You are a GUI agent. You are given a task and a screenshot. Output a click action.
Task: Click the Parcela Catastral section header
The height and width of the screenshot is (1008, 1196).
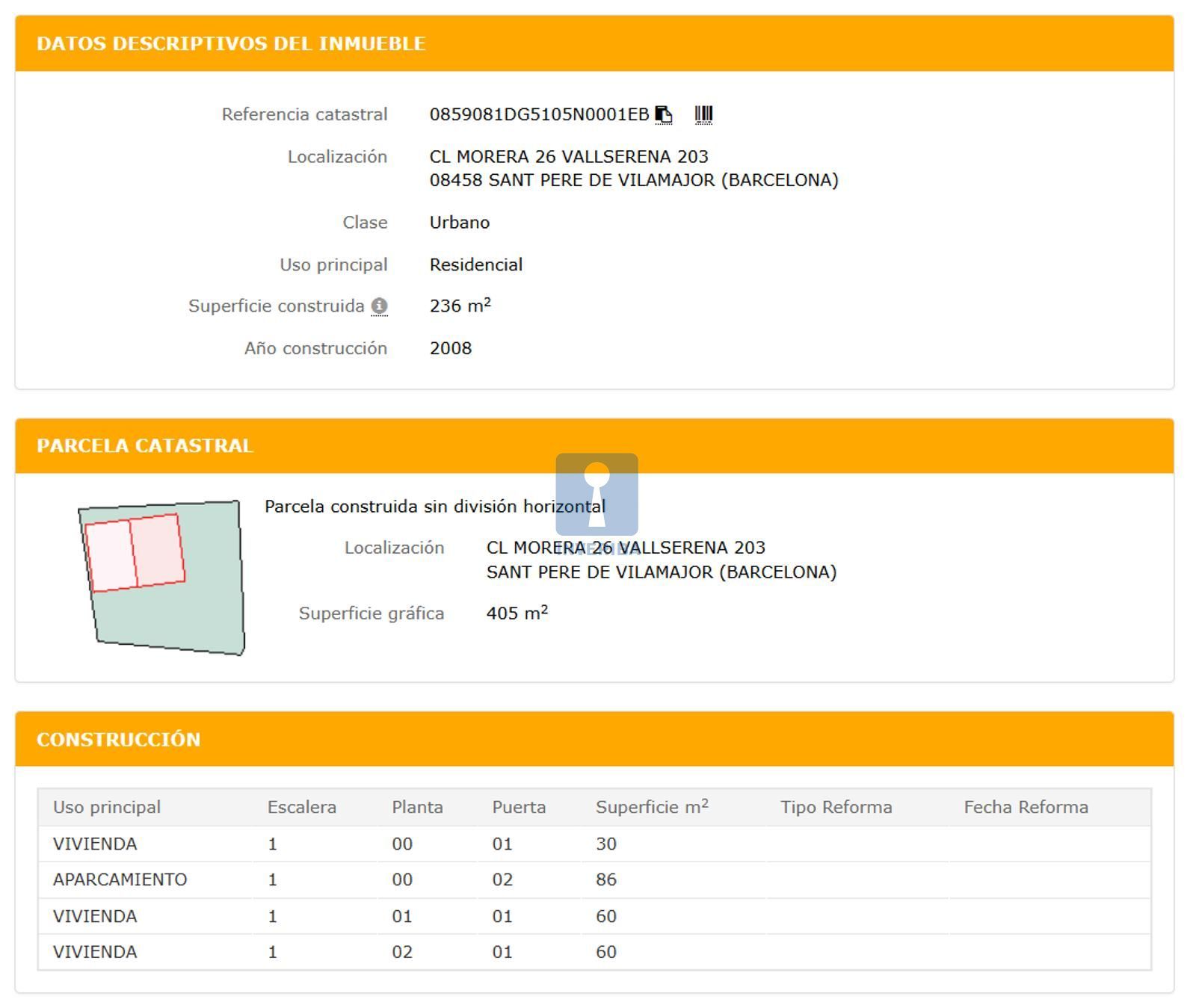point(145,446)
